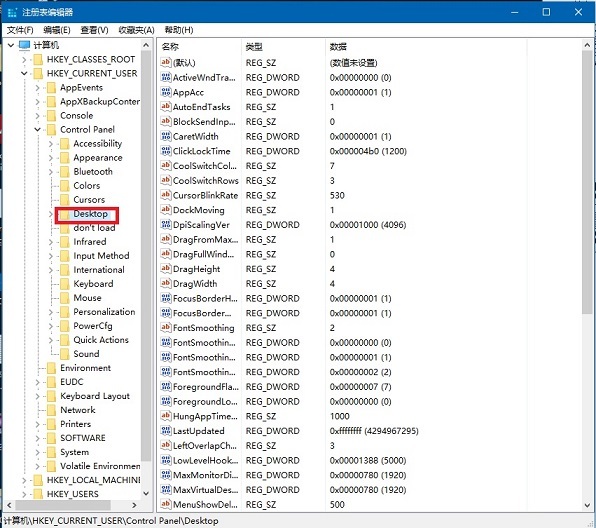The image size is (596, 528).
Task: Click the Network key folder icon
Action: click(x=51, y=410)
